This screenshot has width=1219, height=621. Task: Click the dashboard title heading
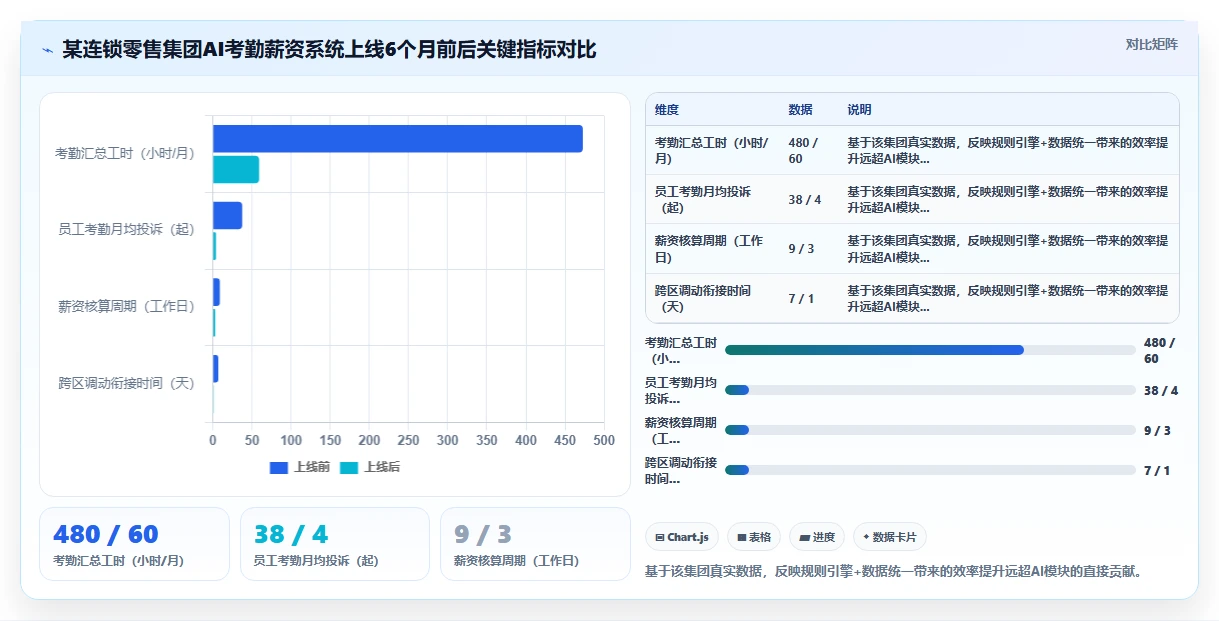329,50
